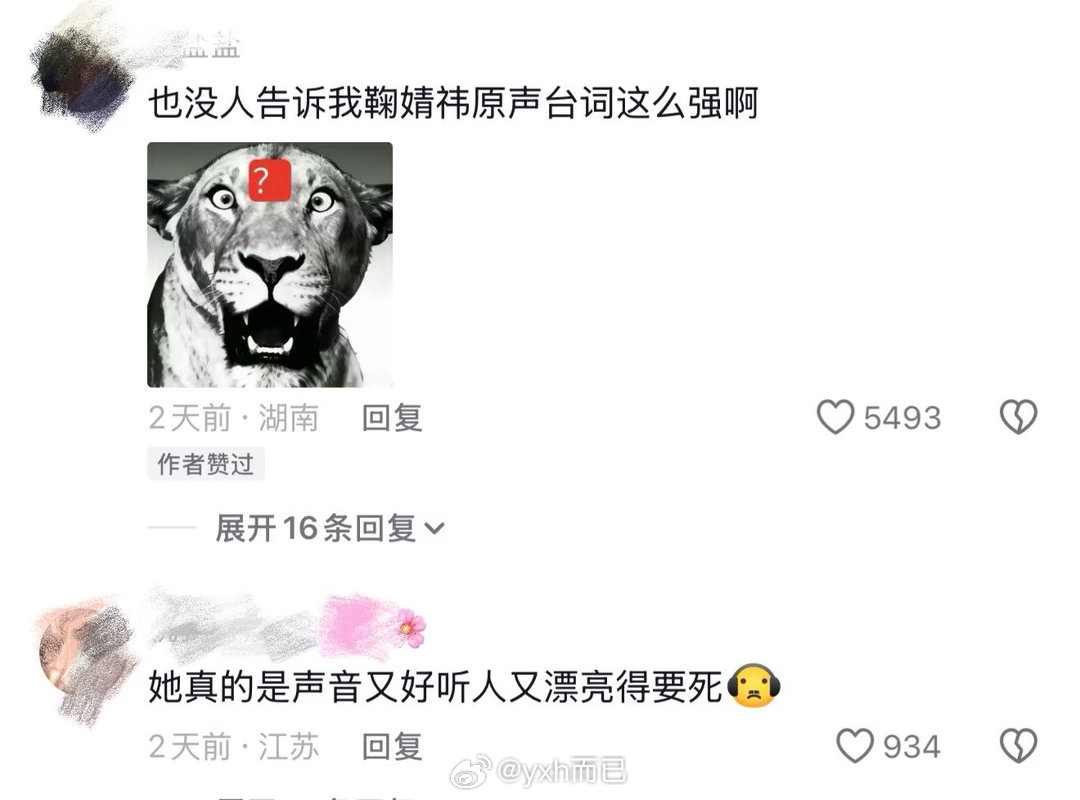Open the shocked lion meme image
This screenshot has height=800, width=1080.
point(270,265)
